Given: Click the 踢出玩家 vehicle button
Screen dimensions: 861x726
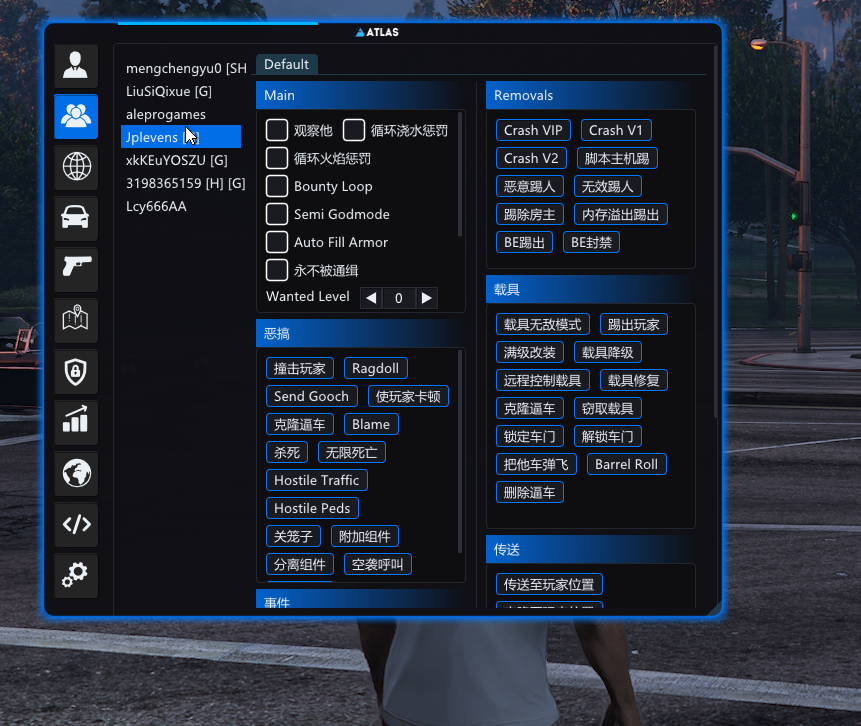Looking at the screenshot, I should [x=634, y=324].
